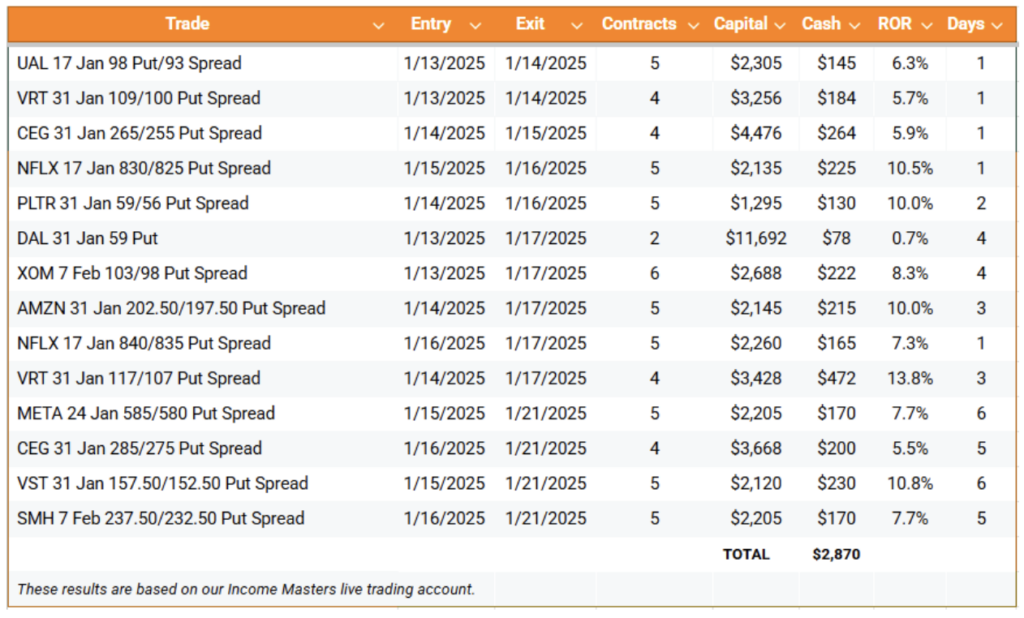Click the Trade header label

pyautogui.click(x=187, y=24)
